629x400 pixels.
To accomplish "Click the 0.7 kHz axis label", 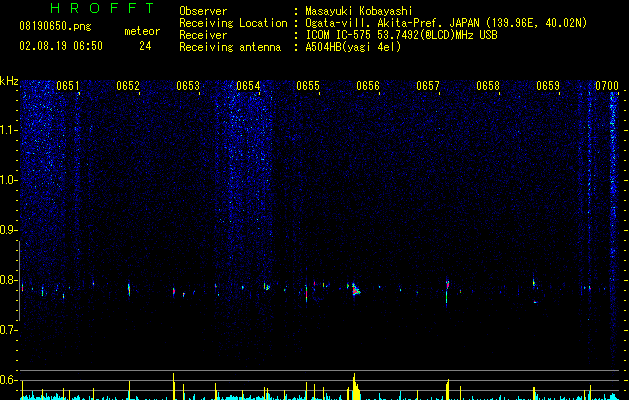I will 7,330.
